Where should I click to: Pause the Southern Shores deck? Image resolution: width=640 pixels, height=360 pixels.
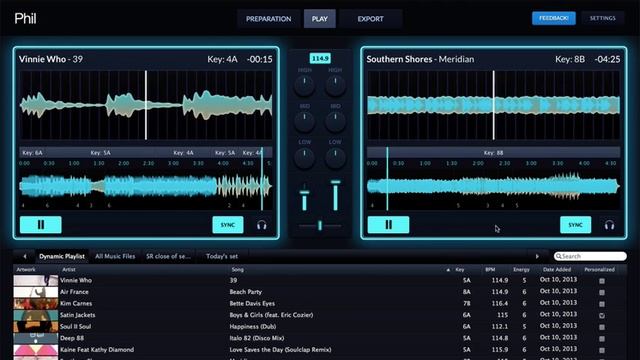[x=388, y=224]
